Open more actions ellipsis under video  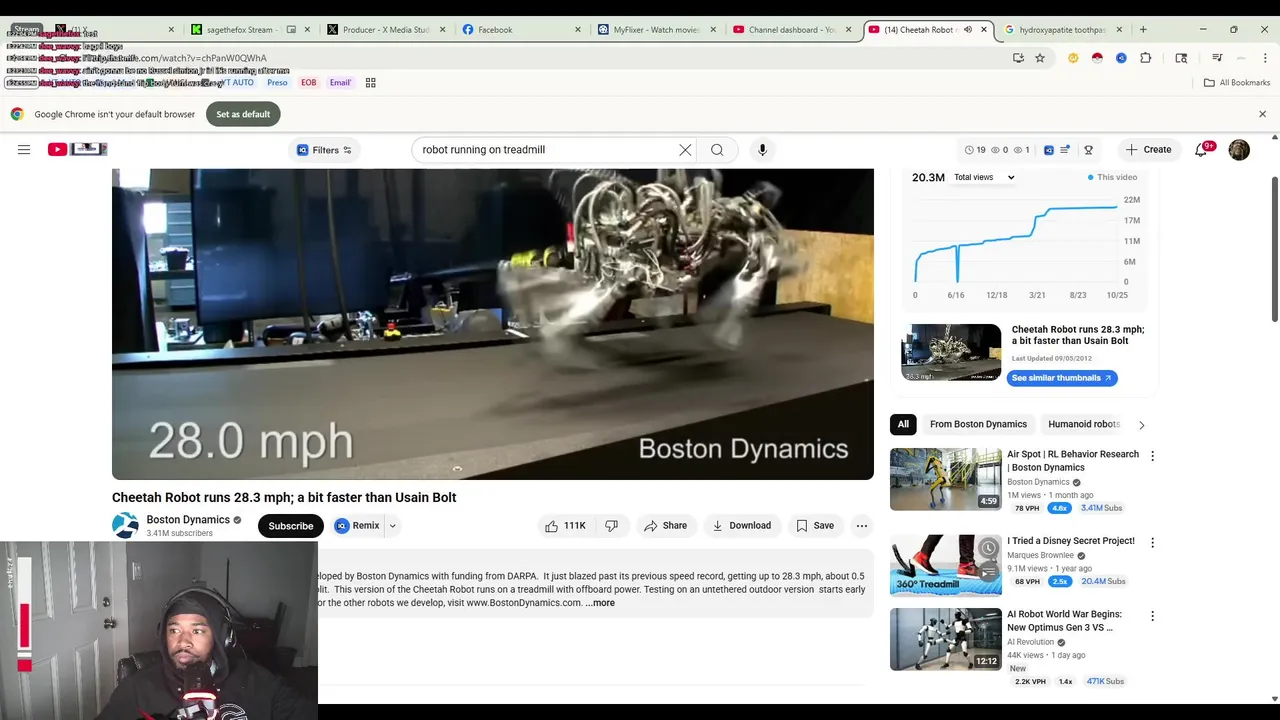[862, 526]
